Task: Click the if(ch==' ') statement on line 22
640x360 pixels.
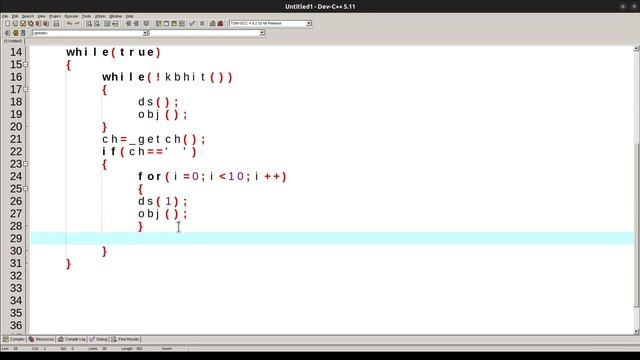Action: click(149, 152)
